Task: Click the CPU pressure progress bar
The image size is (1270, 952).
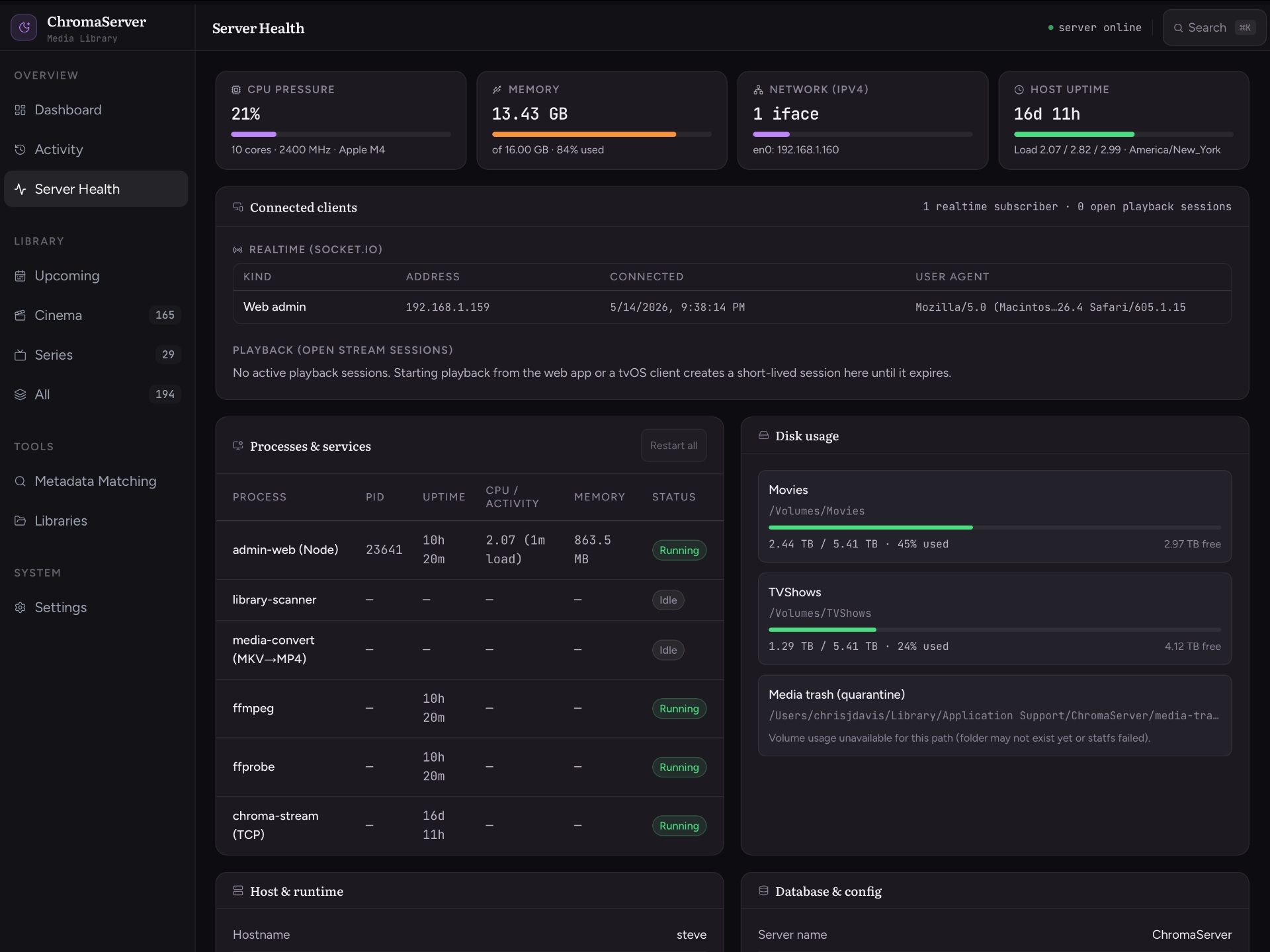Action: (341, 134)
